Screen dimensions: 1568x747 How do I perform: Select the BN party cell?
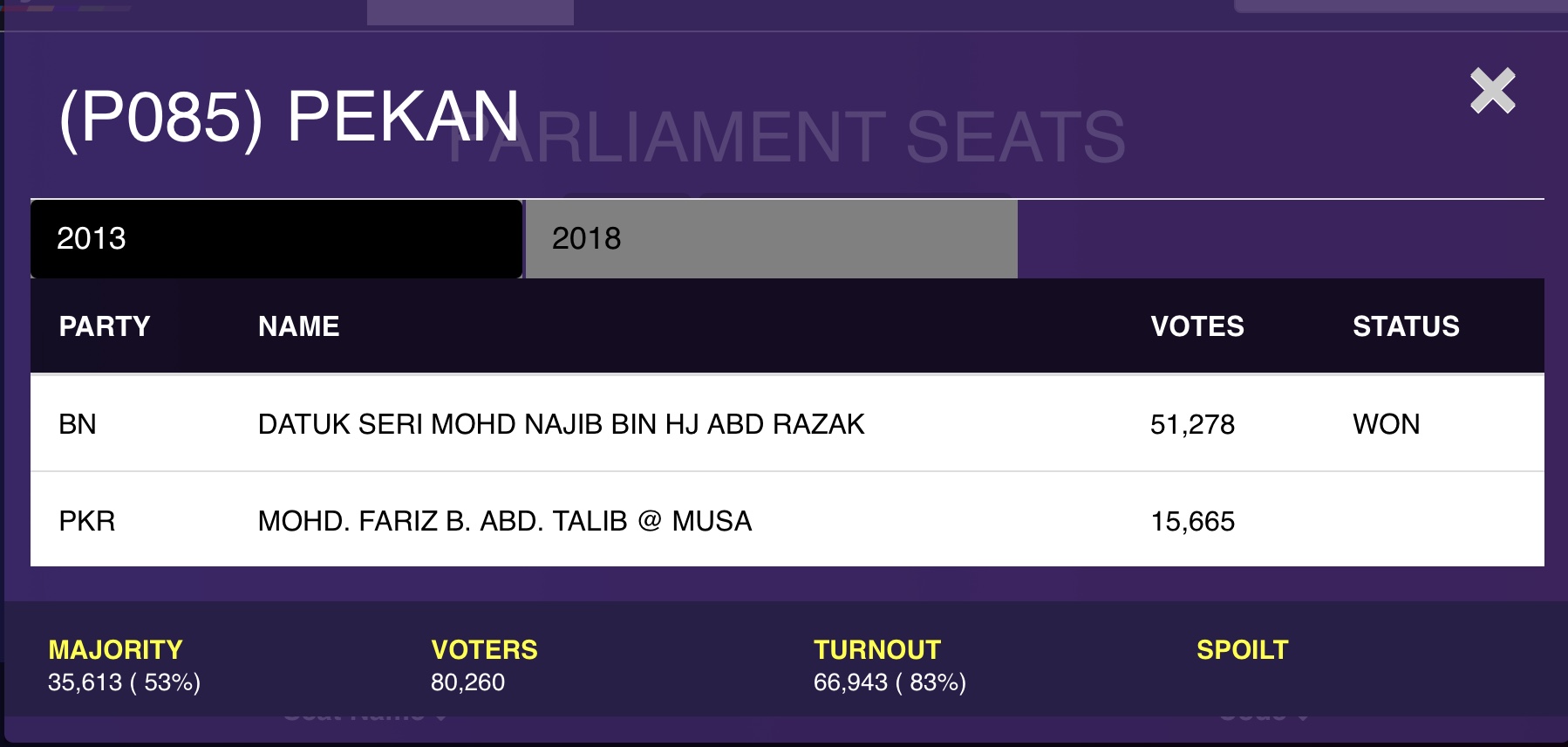tap(78, 424)
